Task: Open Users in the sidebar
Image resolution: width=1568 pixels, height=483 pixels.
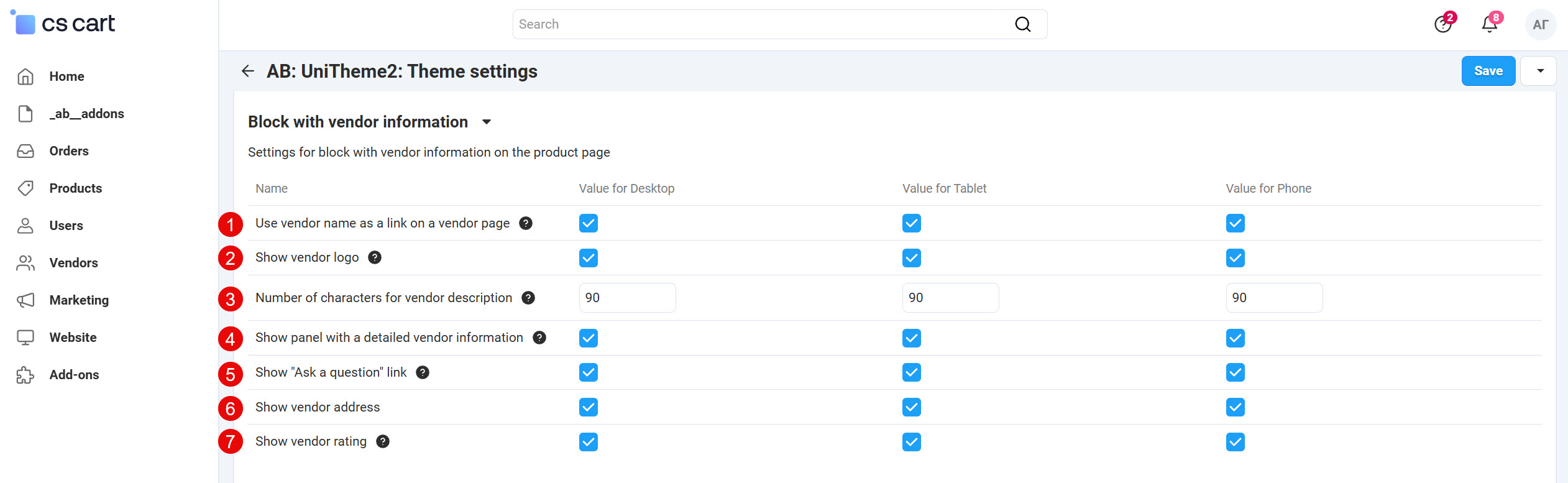Action: tap(66, 226)
